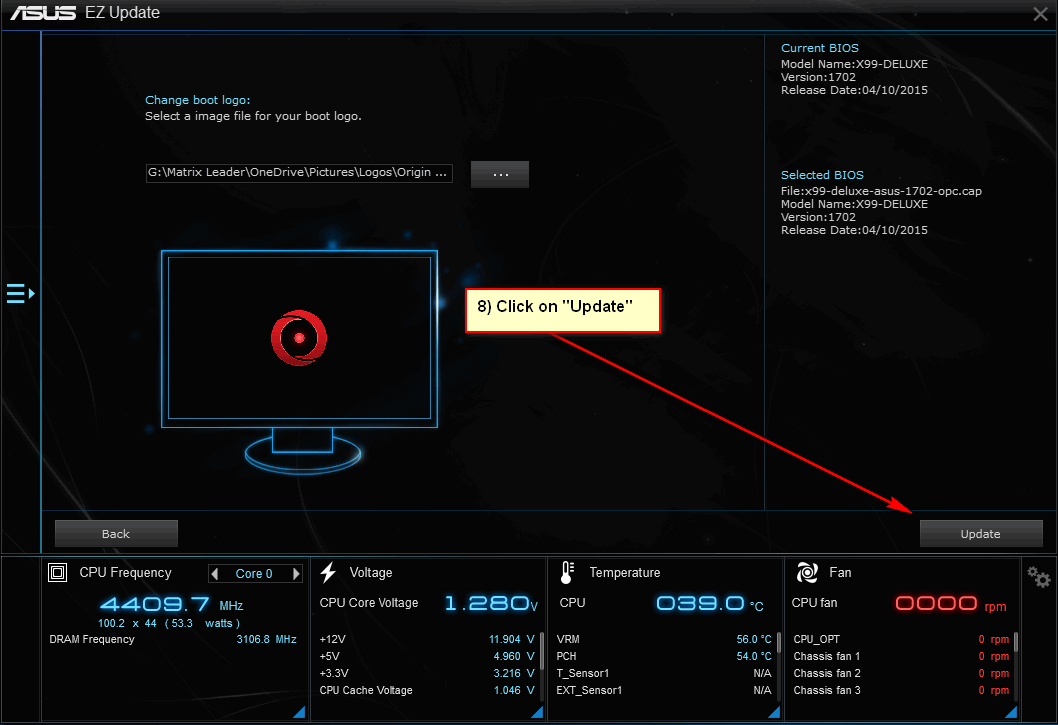This screenshot has height=725, width=1058.
Task: Expand the Voltage panel corner triangle
Action: tap(538, 712)
